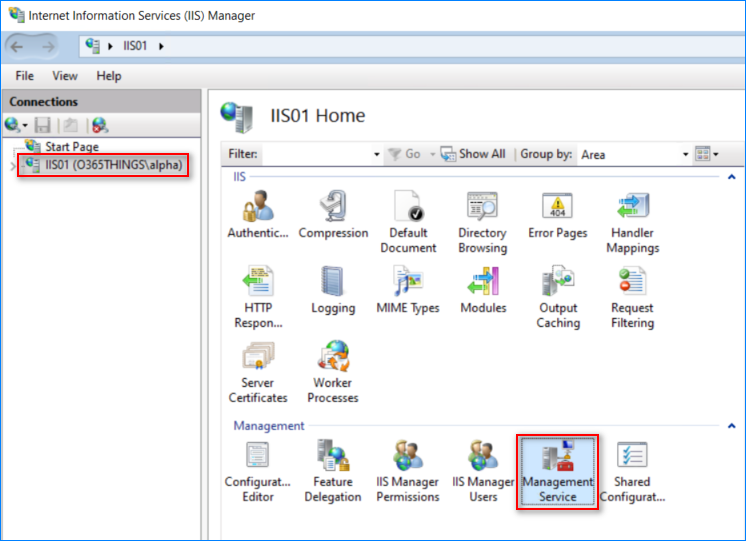This screenshot has height=541, width=746.
Task: Collapse the IIS section group
Action: tap(732, 177)
